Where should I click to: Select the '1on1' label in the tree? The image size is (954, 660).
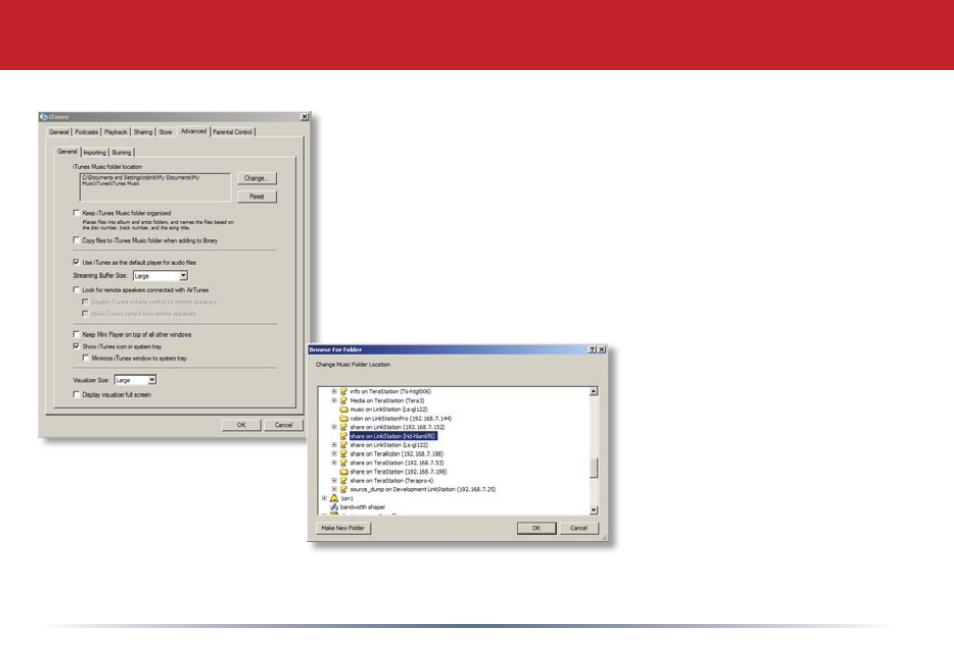point(347,498)
